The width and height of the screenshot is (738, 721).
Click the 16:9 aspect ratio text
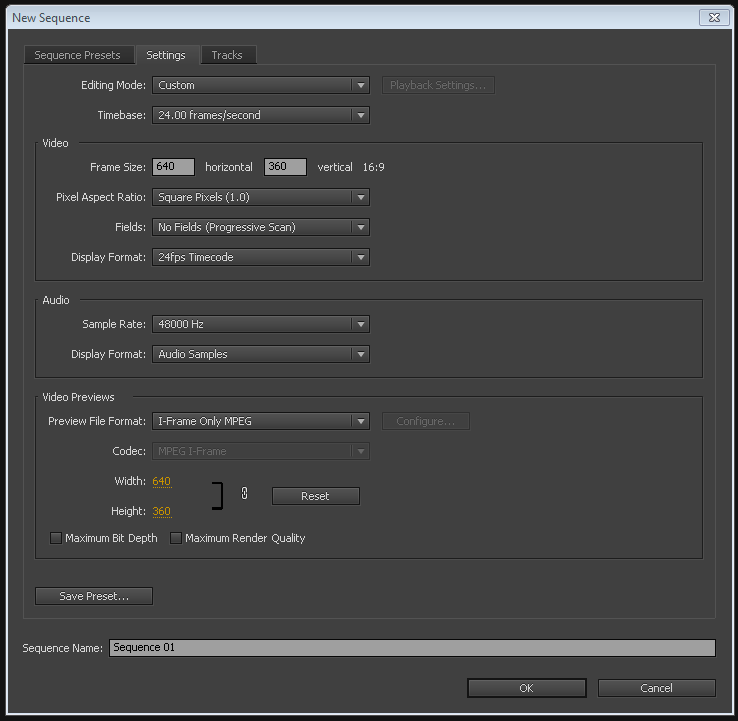click(374, 167)
